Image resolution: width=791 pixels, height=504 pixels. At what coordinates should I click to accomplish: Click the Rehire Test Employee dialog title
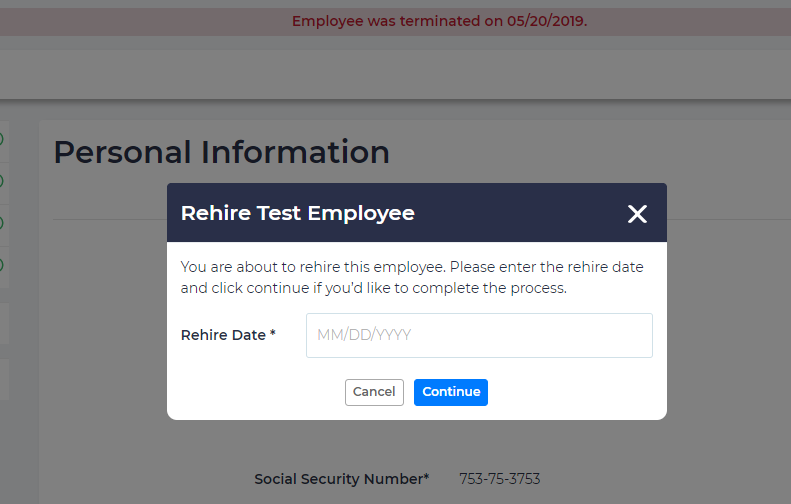tap(297, 213)
